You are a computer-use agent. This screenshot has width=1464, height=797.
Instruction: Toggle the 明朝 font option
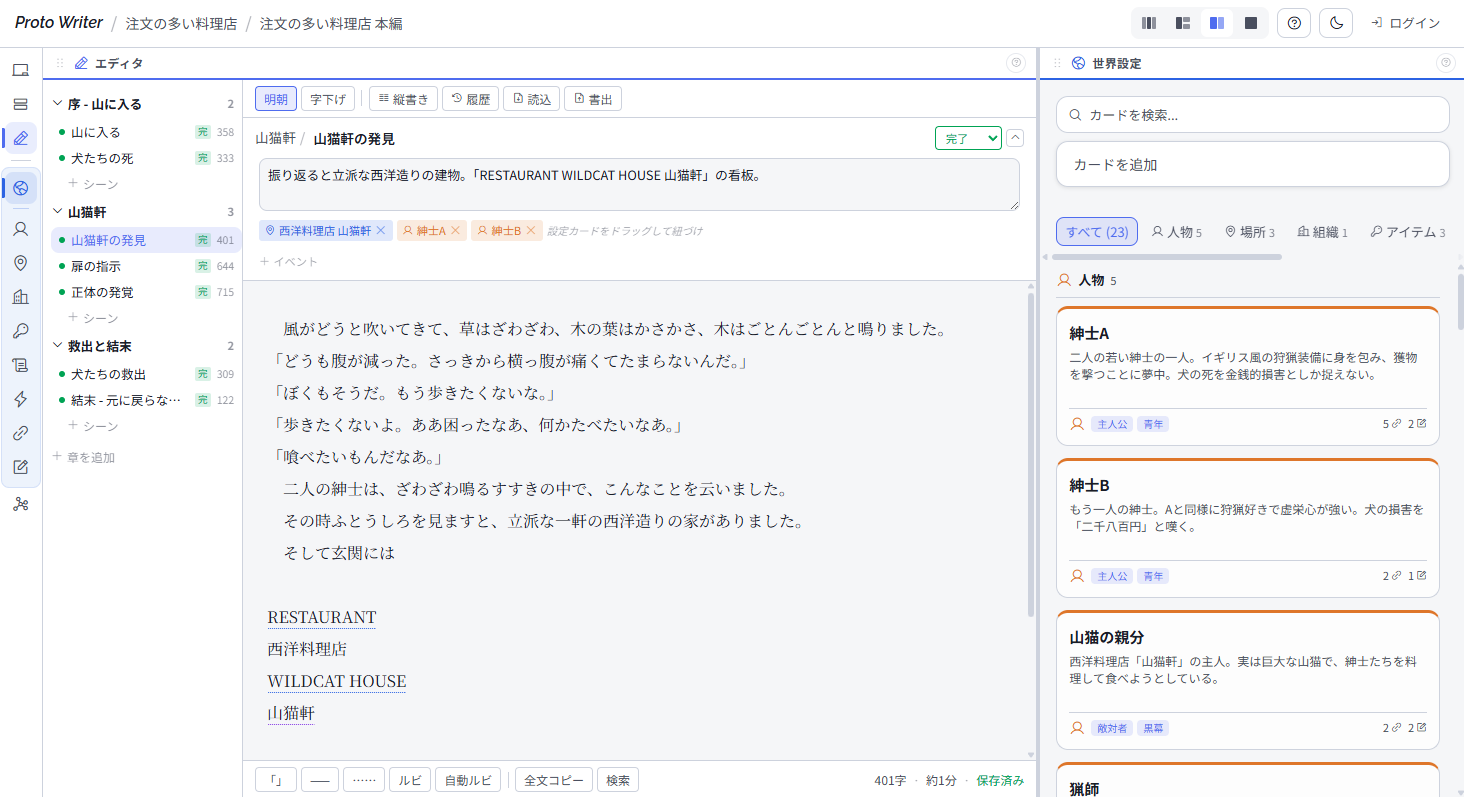[275, 98]
